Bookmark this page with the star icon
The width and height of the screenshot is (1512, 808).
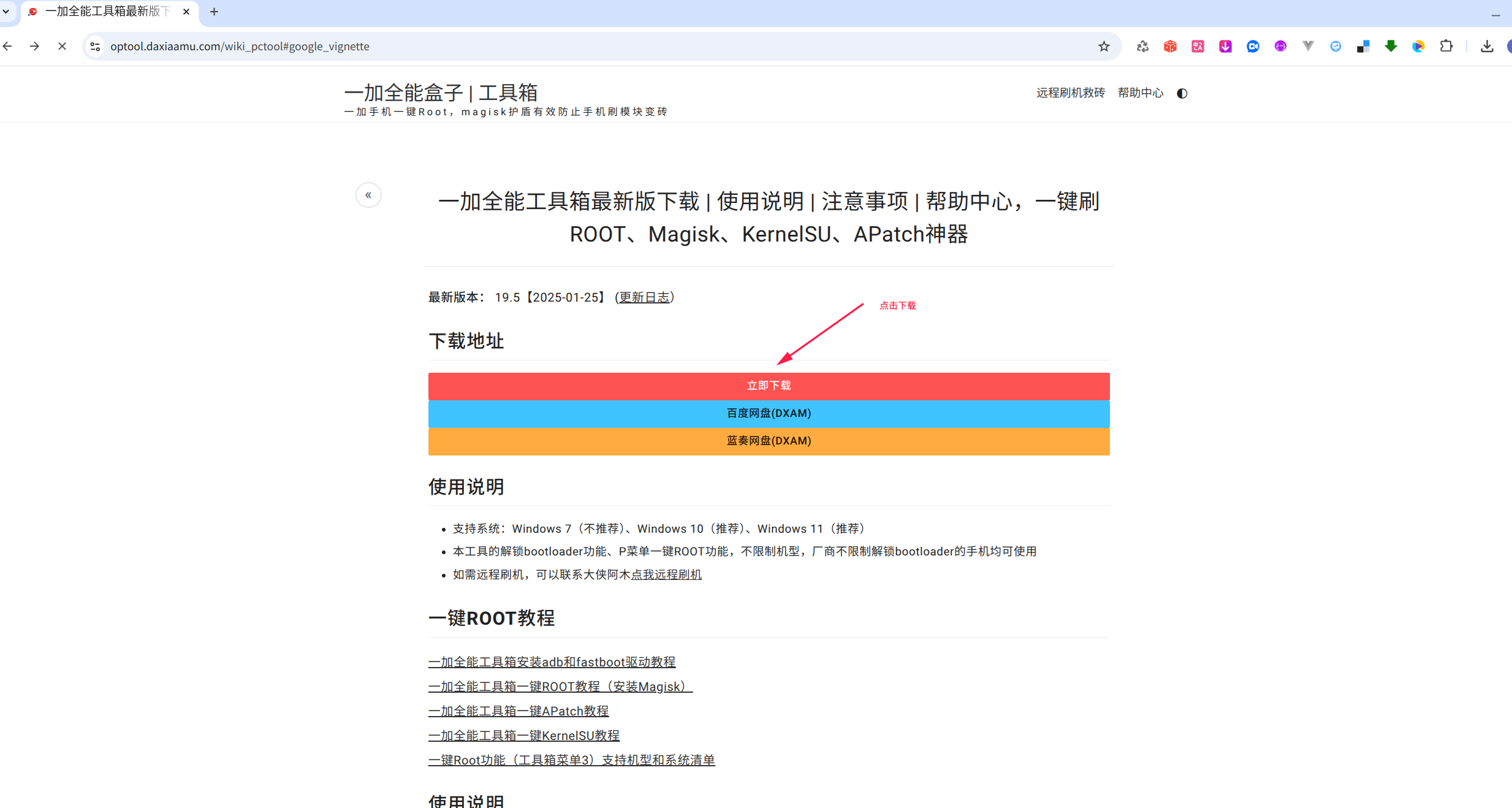point(1104,47)
